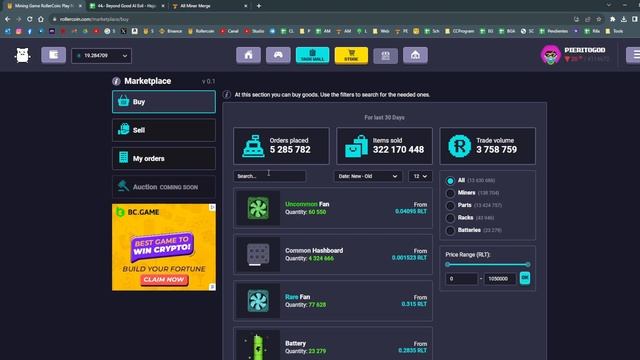This screenshot has width=640, height=360.
Task: Click the Auction coming soon item
Action: [x=164, y=187]
